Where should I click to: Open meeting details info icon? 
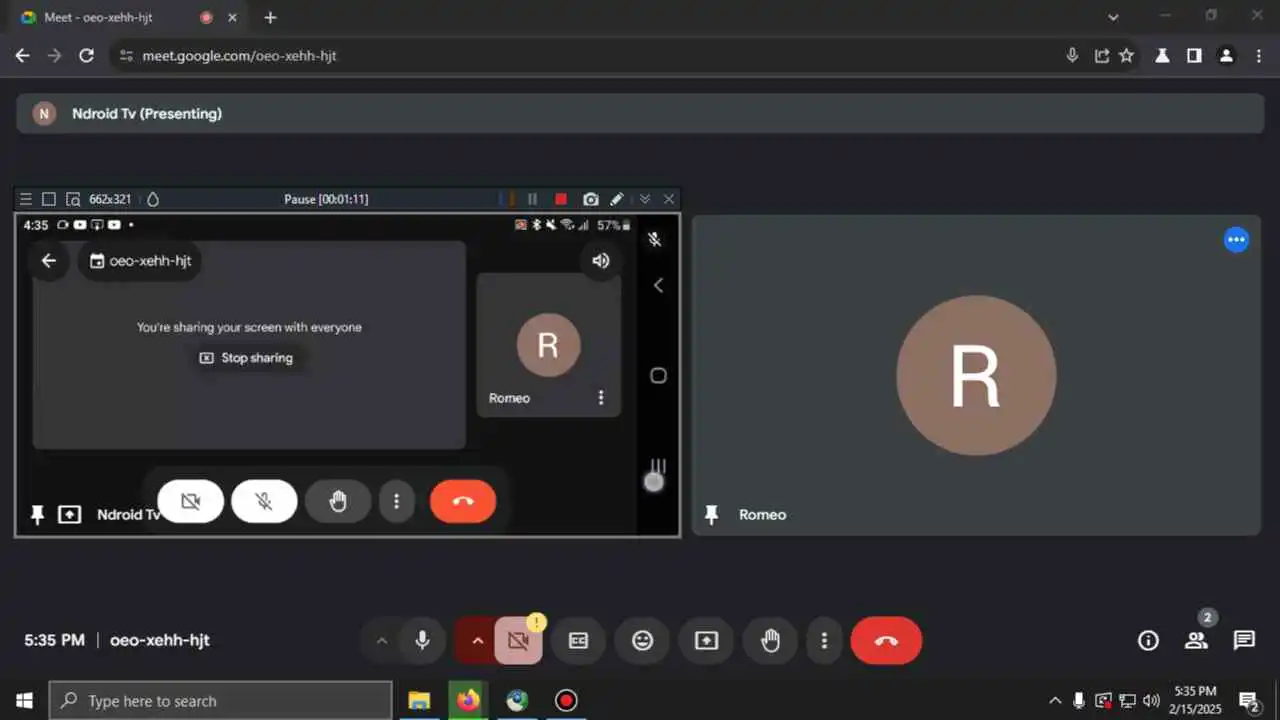(x=1148, y=641)
